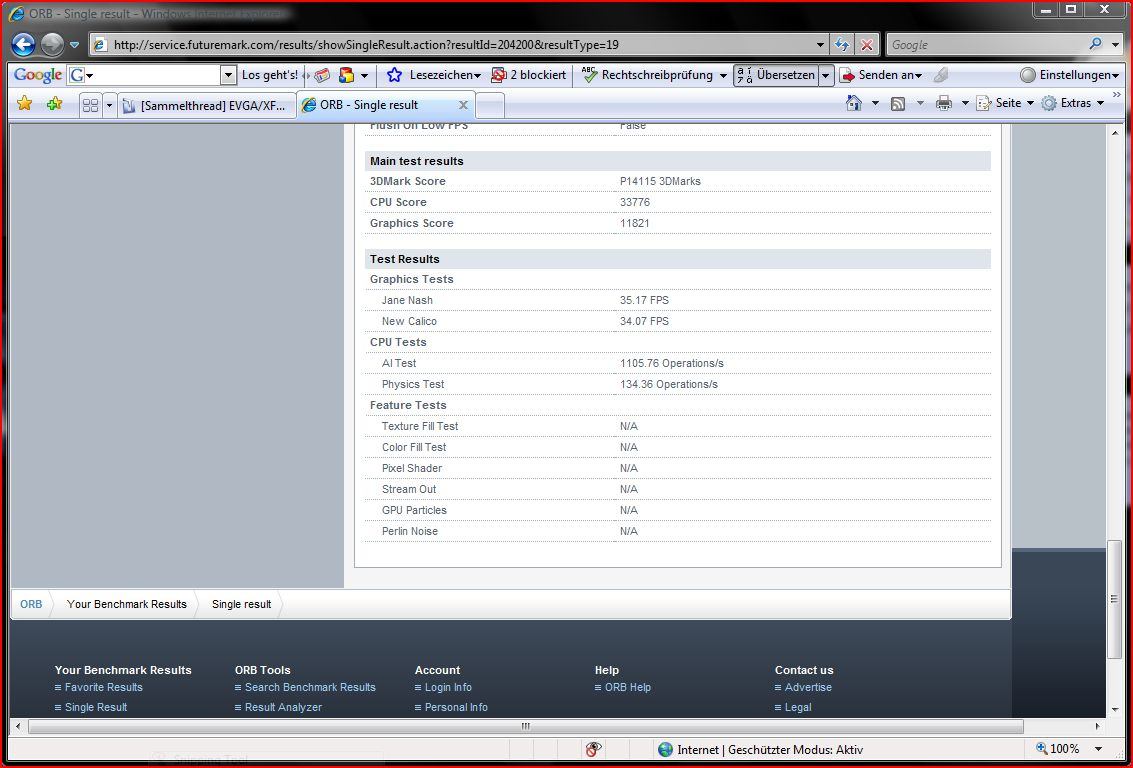This screenshot has height=768, width=1133.
Task: Open the "Personal Info" footer link
Action: [456, 707]
